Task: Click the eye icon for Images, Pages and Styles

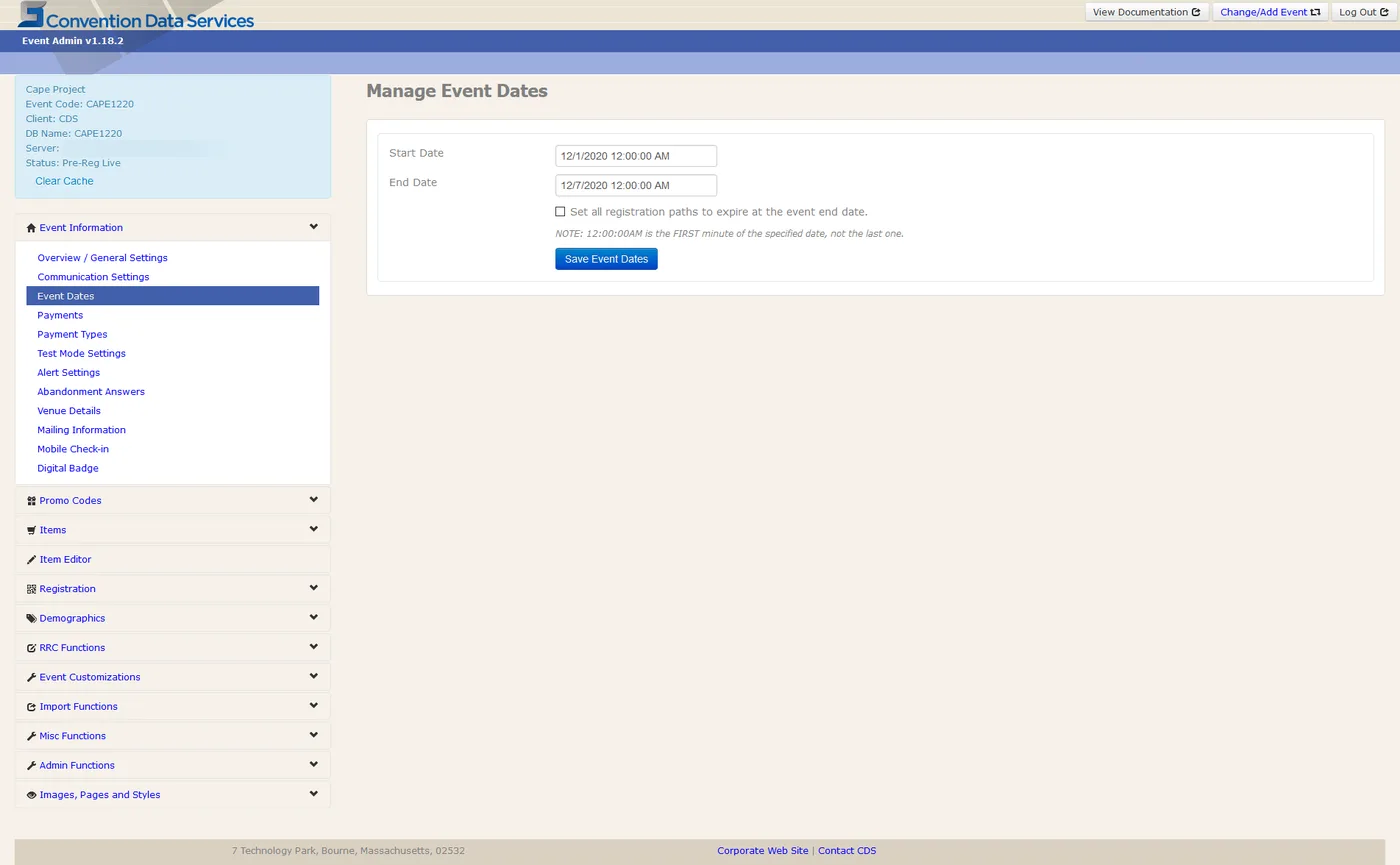Action: tap(31, 795)
